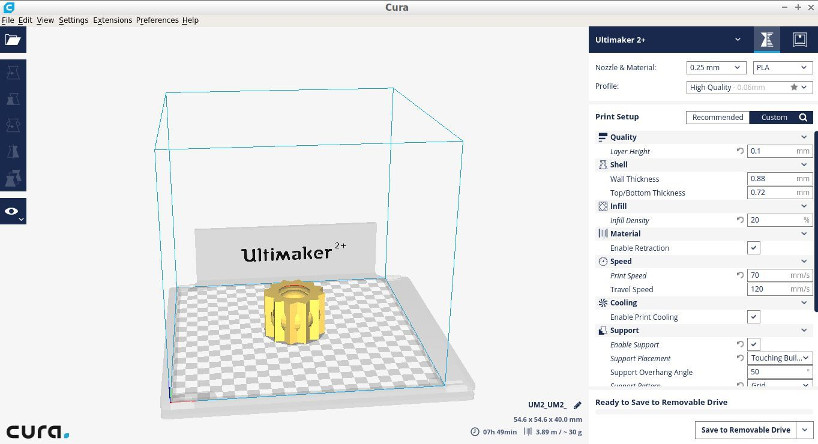818x444 pixels.
Task: Click the Layer Height input field
Action: (x=779, y=151)
